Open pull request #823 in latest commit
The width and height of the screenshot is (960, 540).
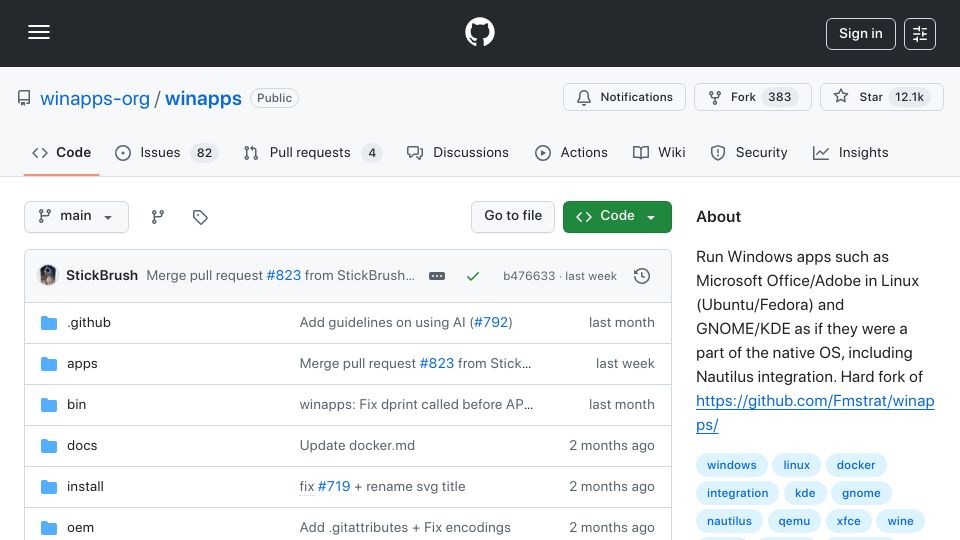tap(283, 276)
